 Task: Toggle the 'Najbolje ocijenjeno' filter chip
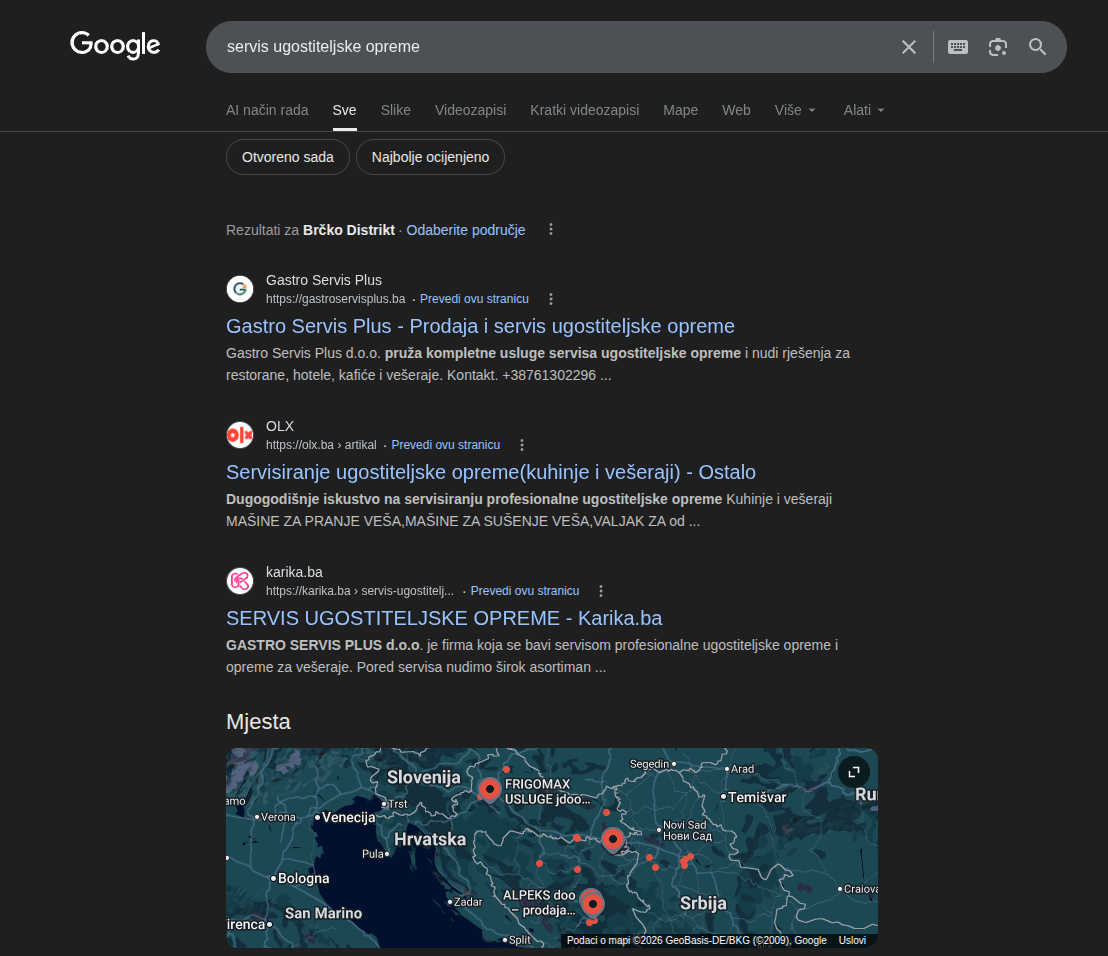[430, 157]
